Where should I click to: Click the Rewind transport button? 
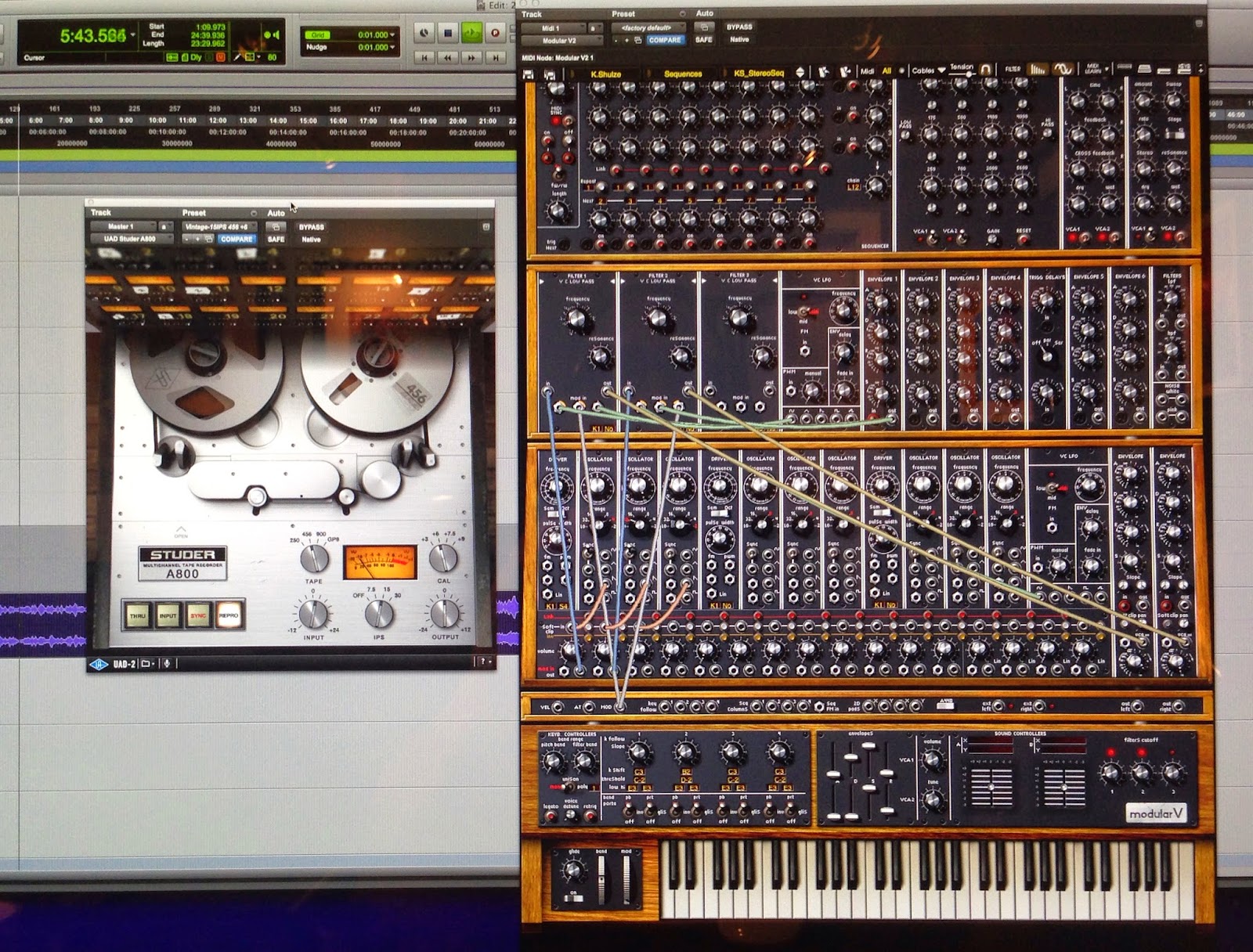448,57
